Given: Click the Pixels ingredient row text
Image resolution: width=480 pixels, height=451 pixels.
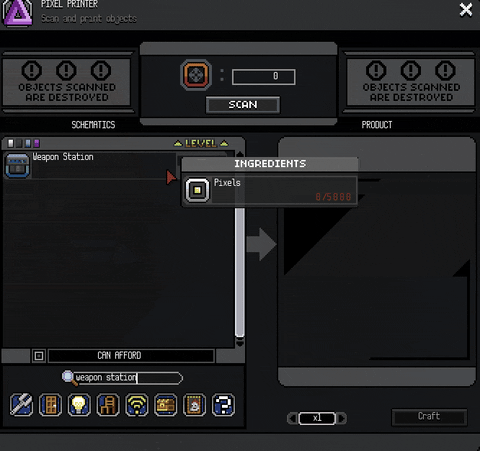Looking at the screenshot, I should (227, 183).
